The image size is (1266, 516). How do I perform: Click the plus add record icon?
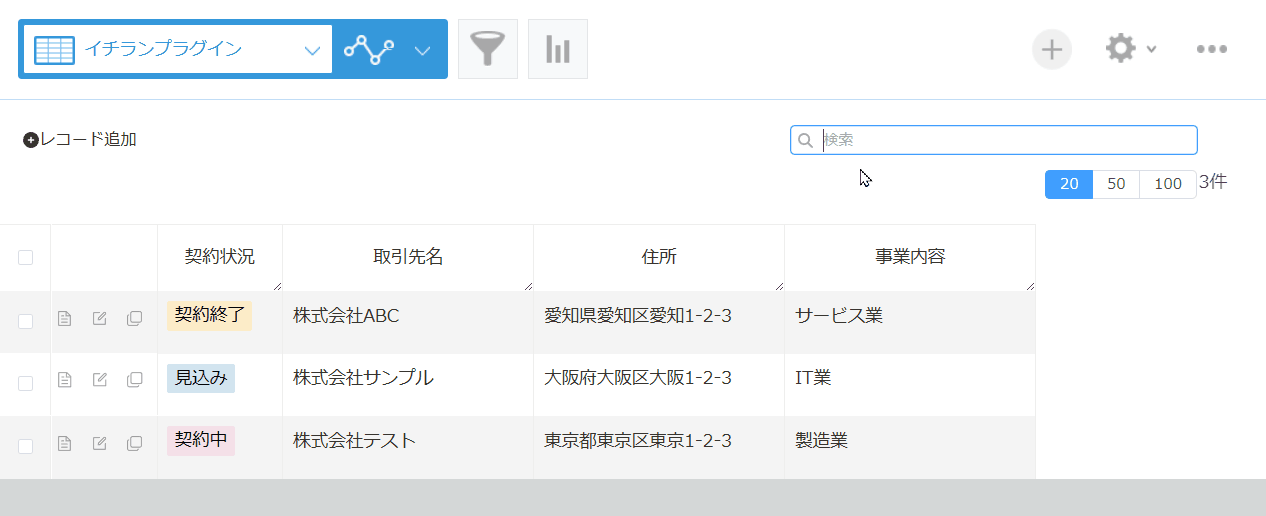[x=1051, y=49]
